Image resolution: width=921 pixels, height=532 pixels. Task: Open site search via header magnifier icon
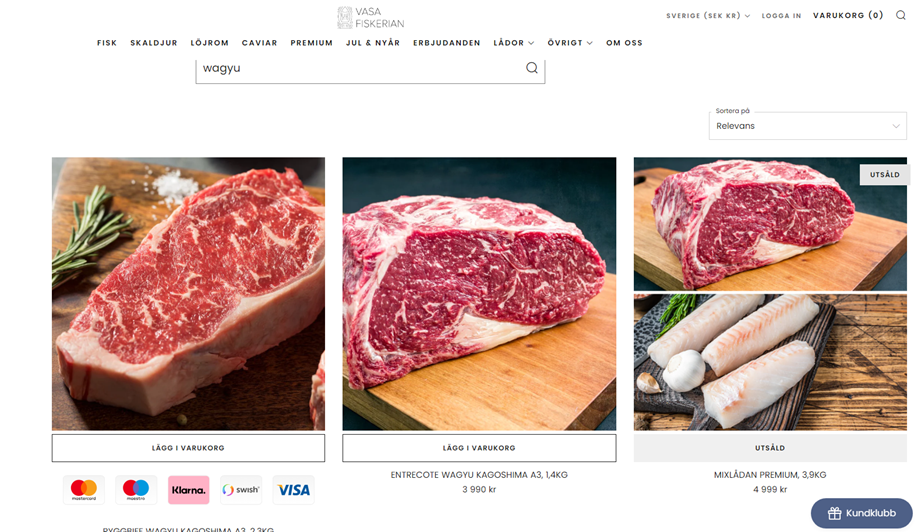[x=900, y=15]
